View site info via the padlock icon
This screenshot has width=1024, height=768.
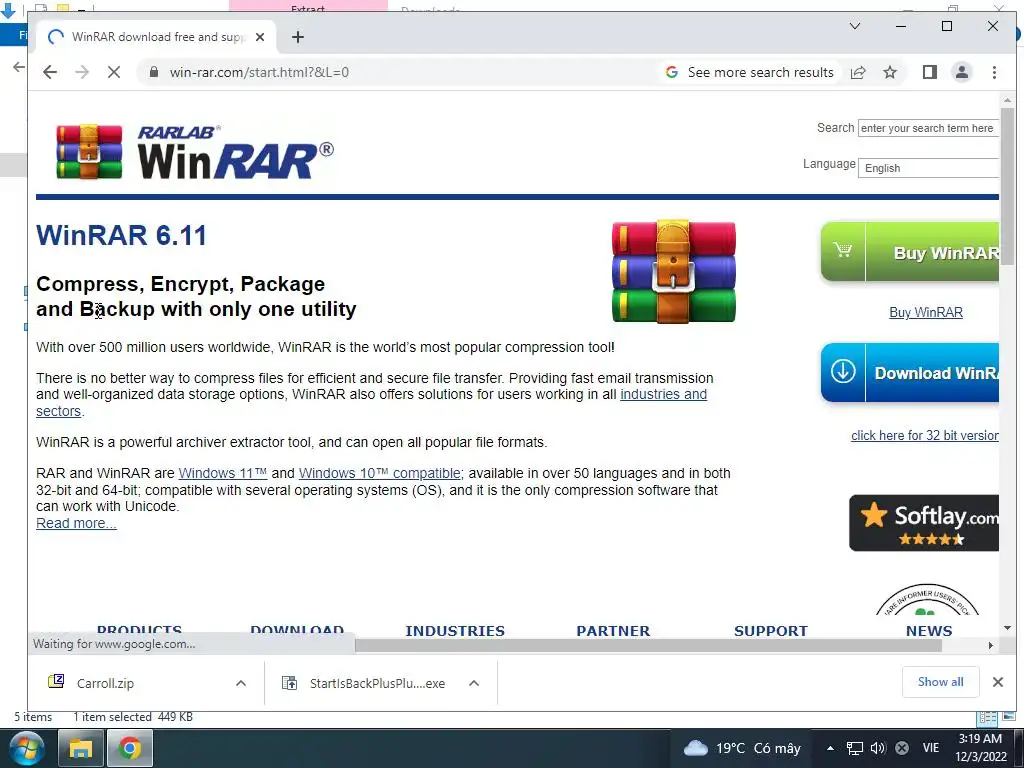(154, 72)
